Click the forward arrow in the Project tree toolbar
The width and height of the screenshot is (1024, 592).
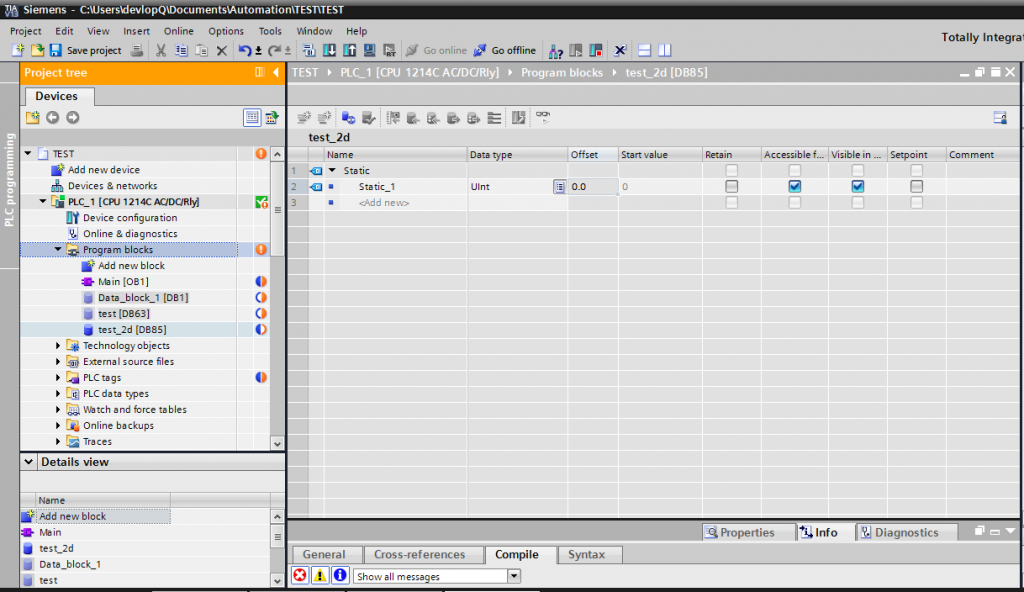(72, 118)
